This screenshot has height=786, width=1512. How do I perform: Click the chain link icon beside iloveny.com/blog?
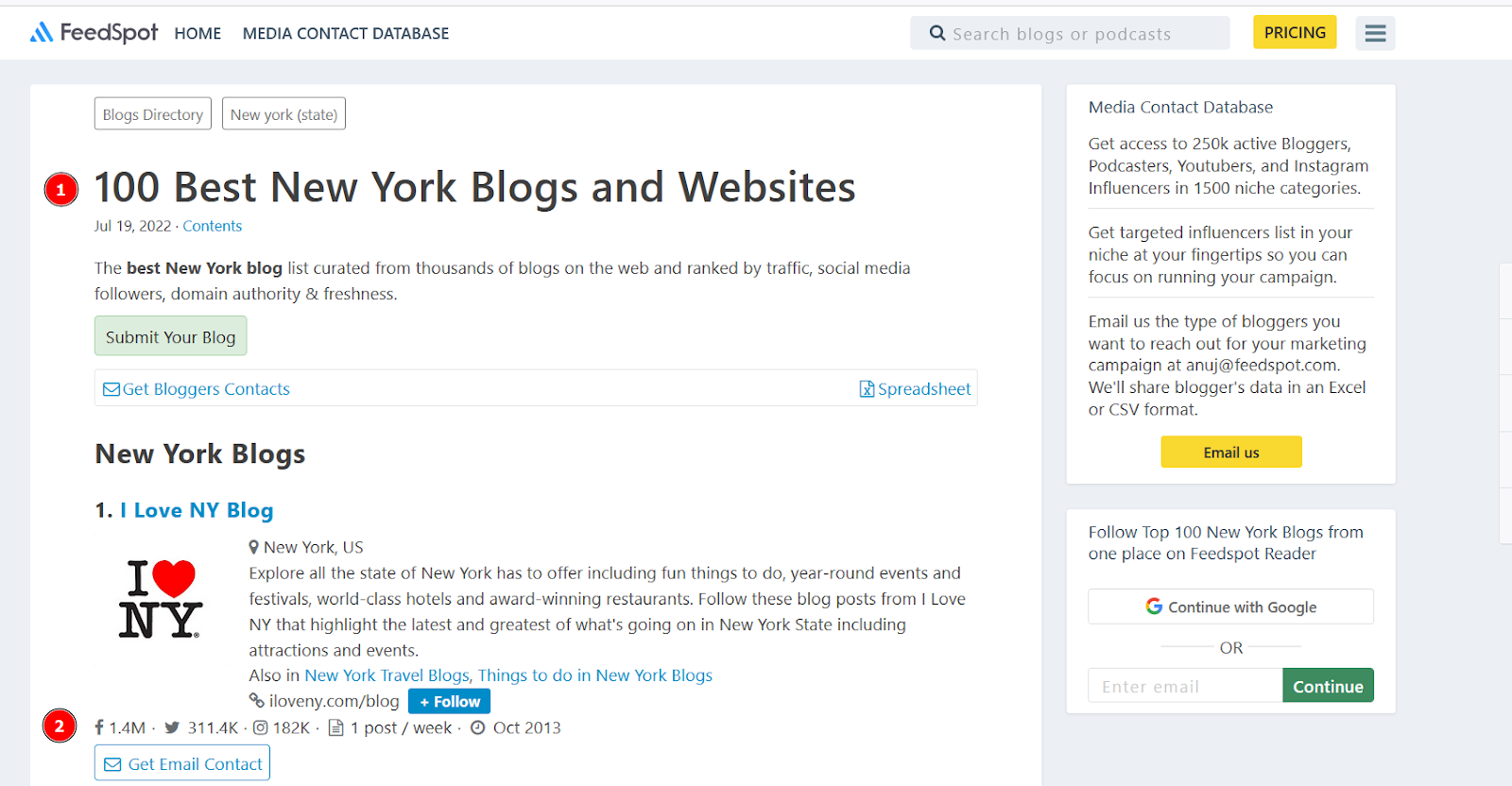[x=256, y=701]
